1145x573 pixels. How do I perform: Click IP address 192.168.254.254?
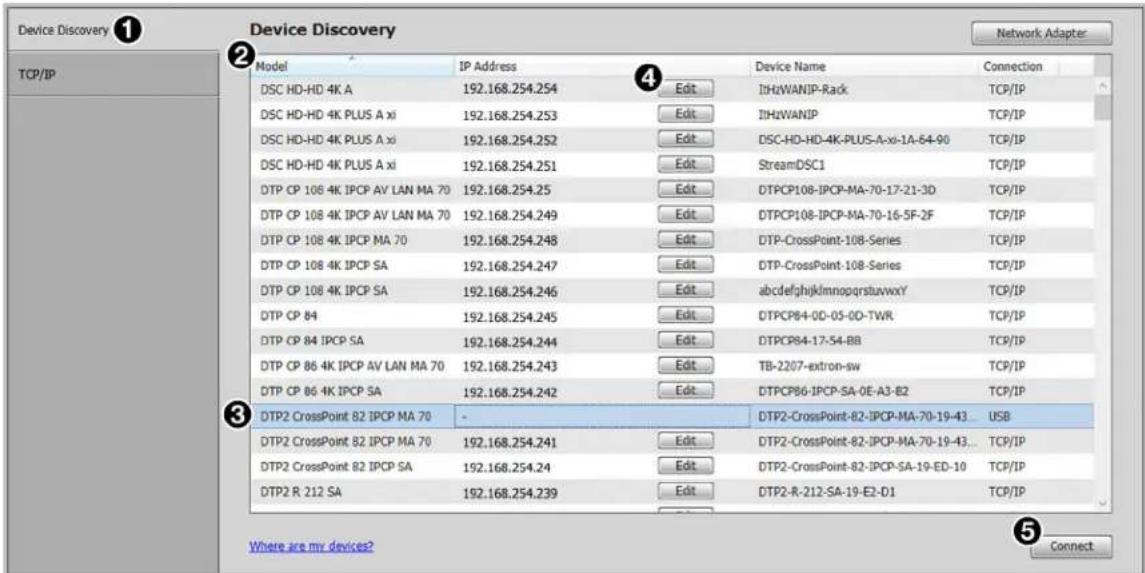[x=510, y=90]
